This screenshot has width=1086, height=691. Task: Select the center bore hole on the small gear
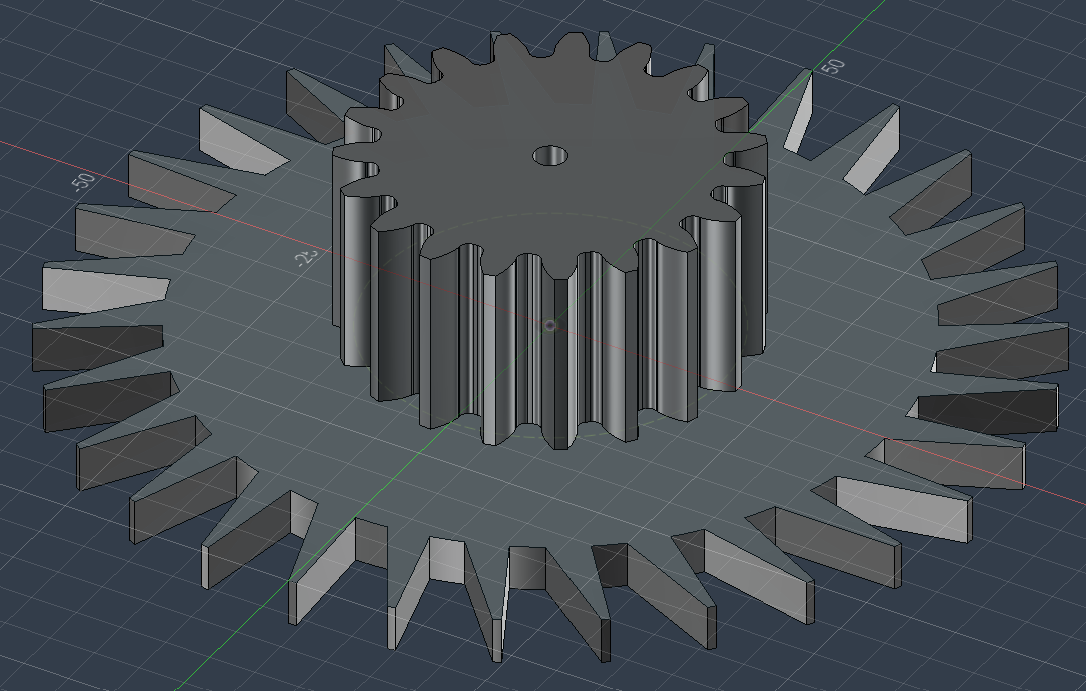coord(550,156)
